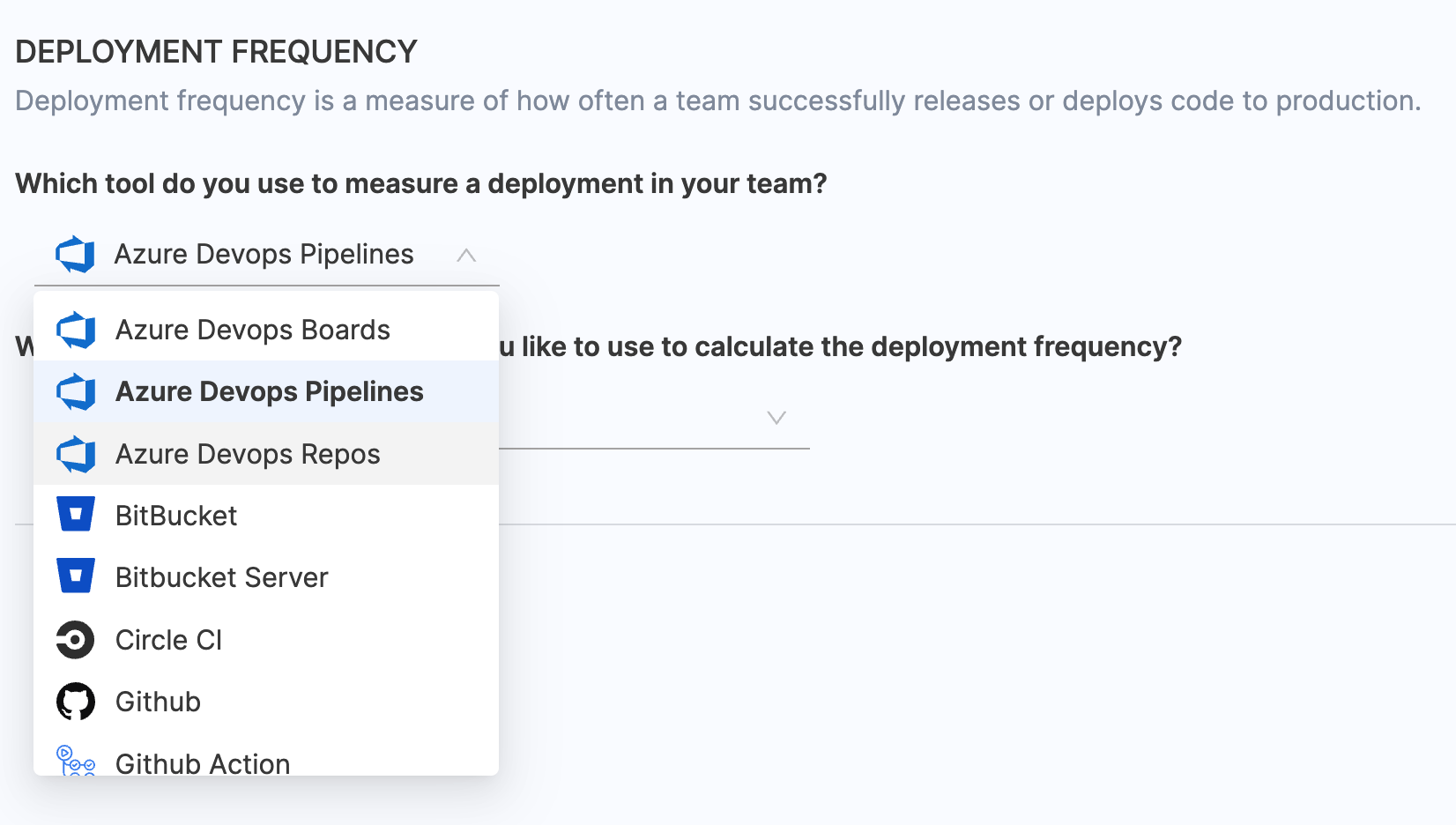1456x825 pixels.
Task: Collapse the tool dropdown using the up chevron
Action: point(466,256)
